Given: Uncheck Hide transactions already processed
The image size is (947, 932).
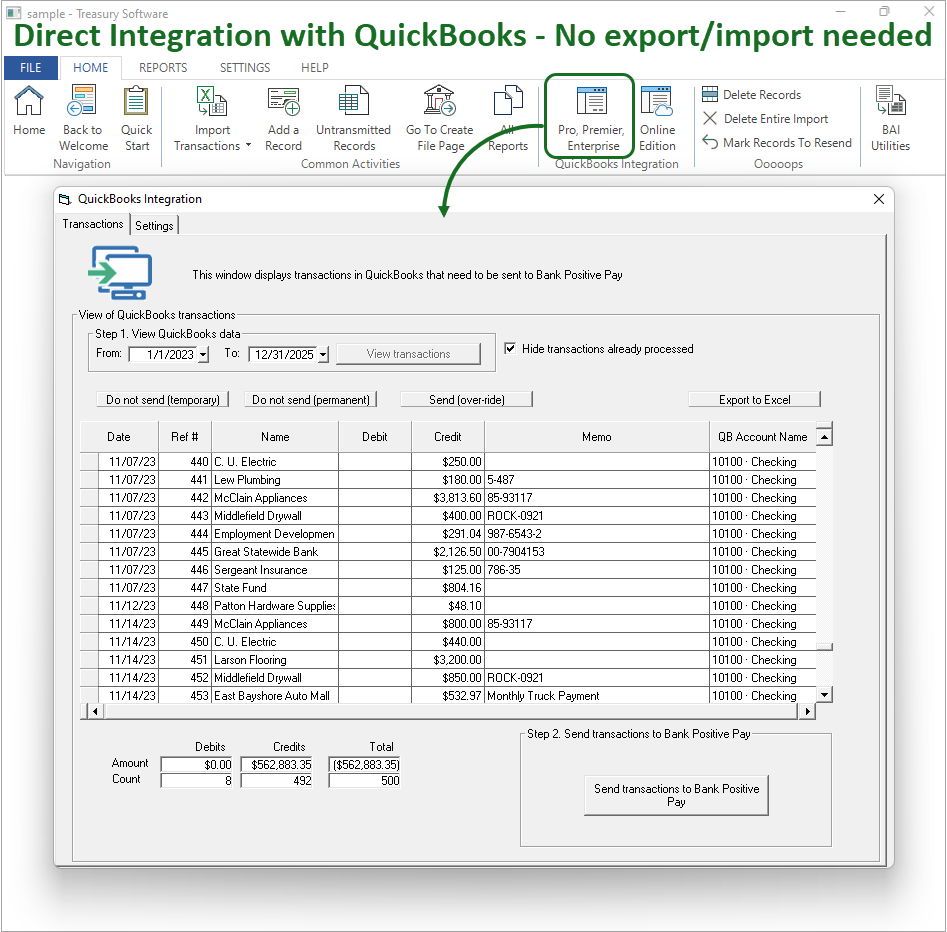Looking at the screenshot, I should [511, 349].
